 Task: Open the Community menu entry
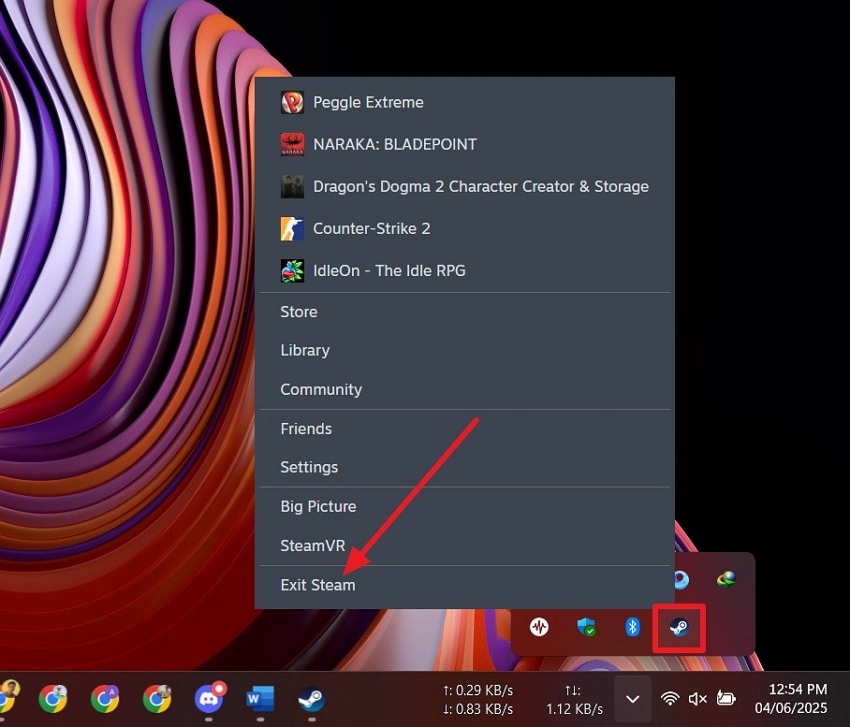coord(465,389)
